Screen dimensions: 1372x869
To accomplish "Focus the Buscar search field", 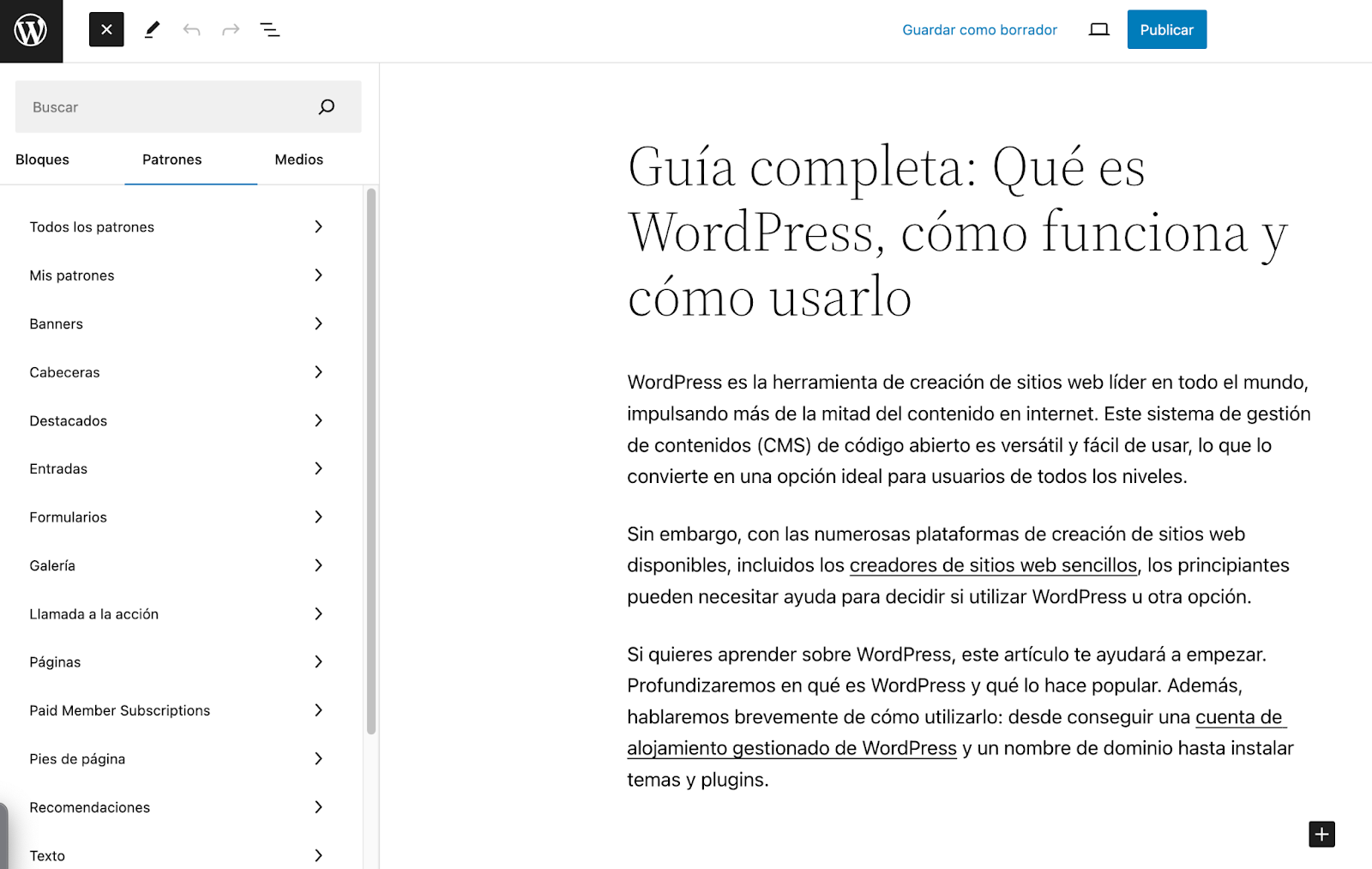I will click(188, 107).
